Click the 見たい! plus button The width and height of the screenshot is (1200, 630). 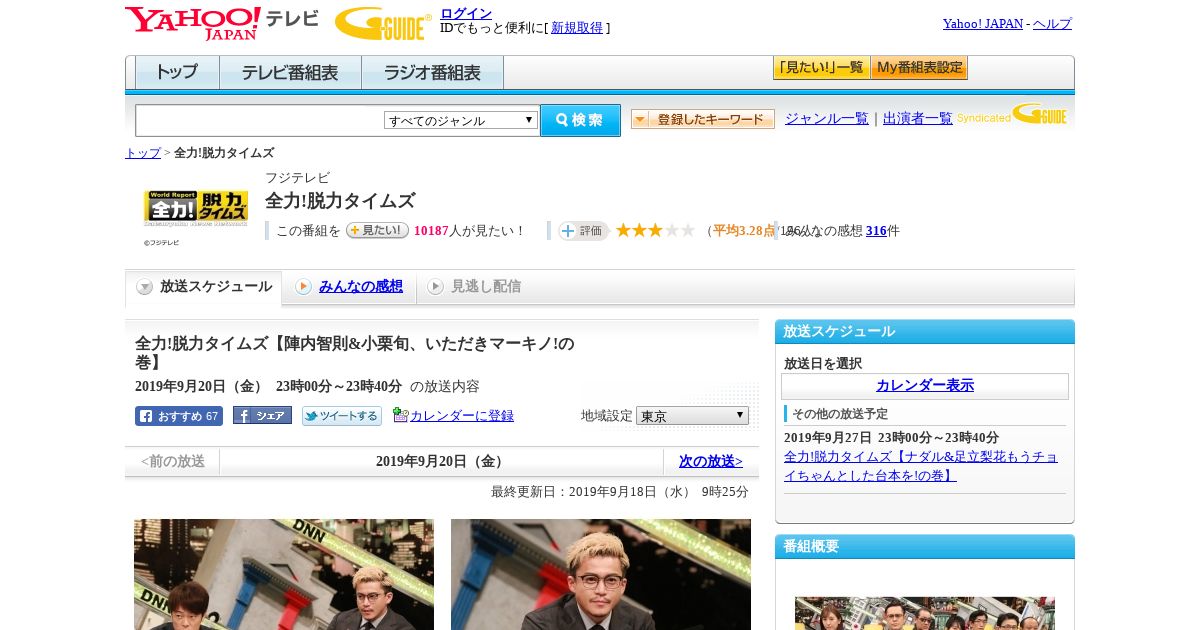point(377,230)
